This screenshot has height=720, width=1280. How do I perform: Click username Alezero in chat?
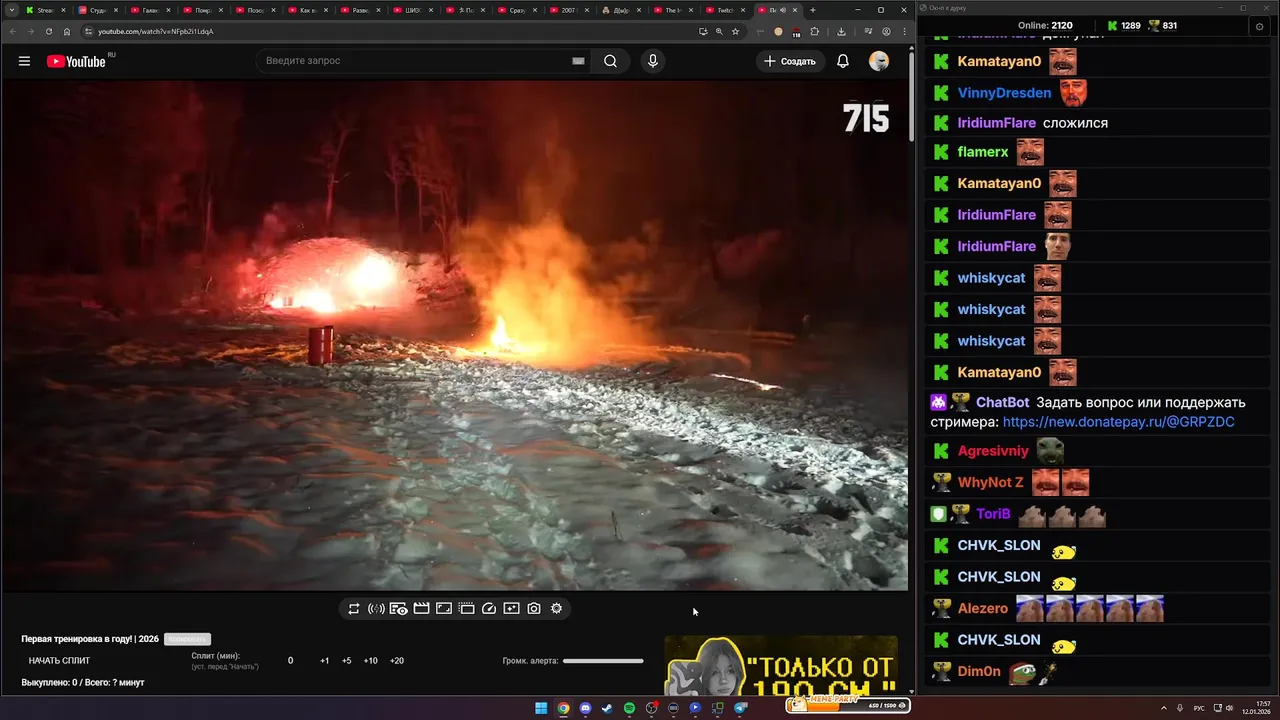tap(983, 608)
